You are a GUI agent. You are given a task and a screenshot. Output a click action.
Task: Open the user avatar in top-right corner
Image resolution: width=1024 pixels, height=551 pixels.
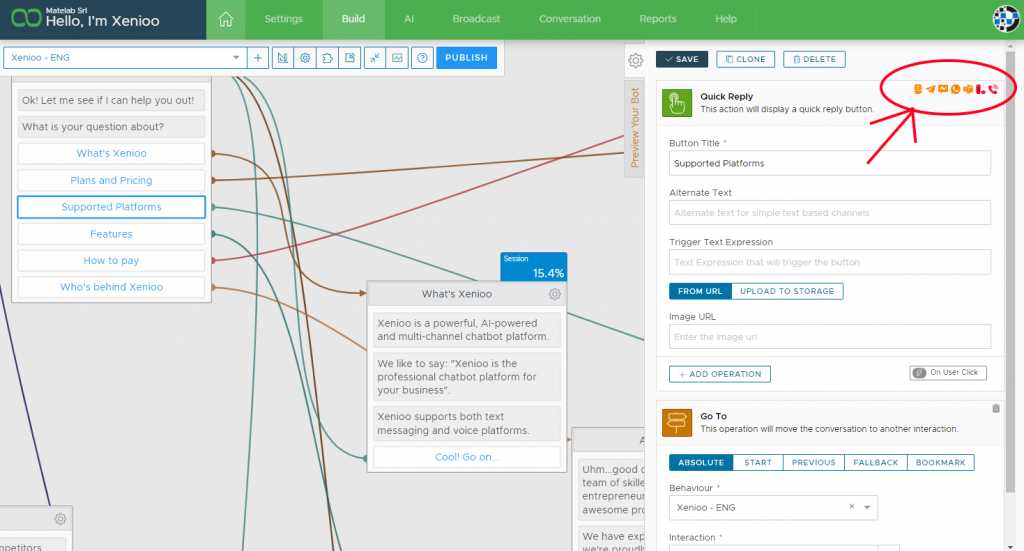pyautogui.click(x=1006, y=19)
